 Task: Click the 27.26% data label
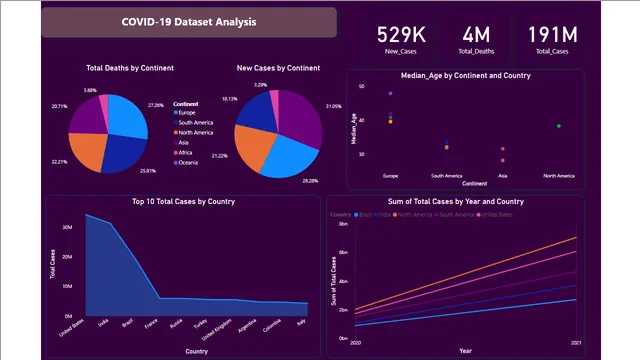(x=156, y=105)
